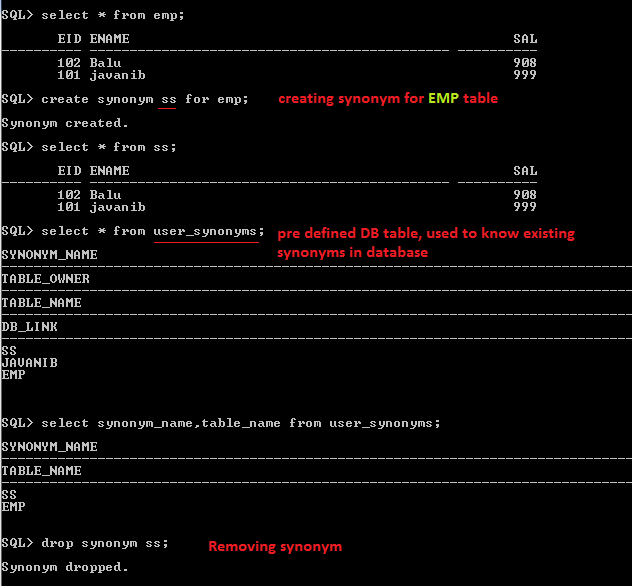
Task: Select SS value listed before JAVANIB
Action: coord(9,351)
